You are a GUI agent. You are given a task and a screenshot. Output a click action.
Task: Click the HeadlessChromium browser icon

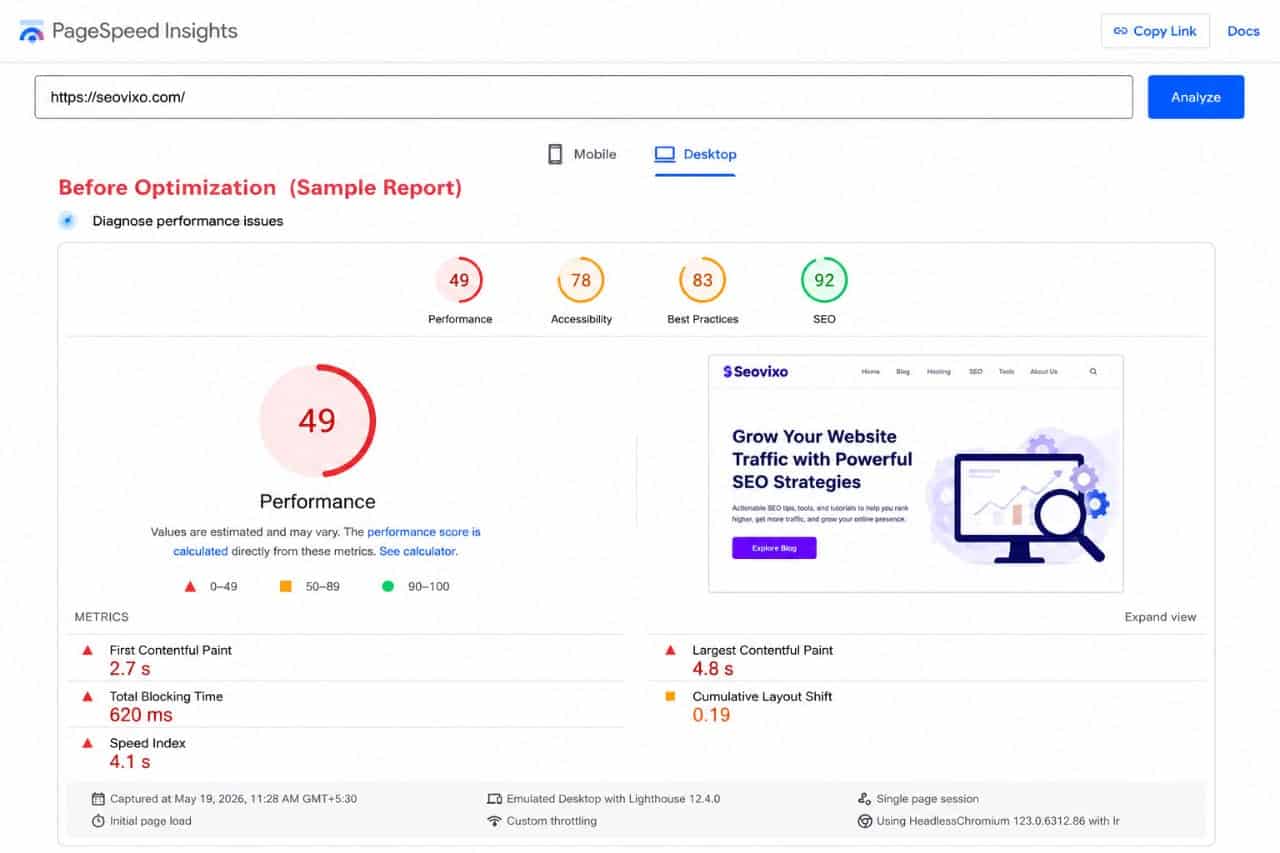pyautogui.click(x=865, y=821)
